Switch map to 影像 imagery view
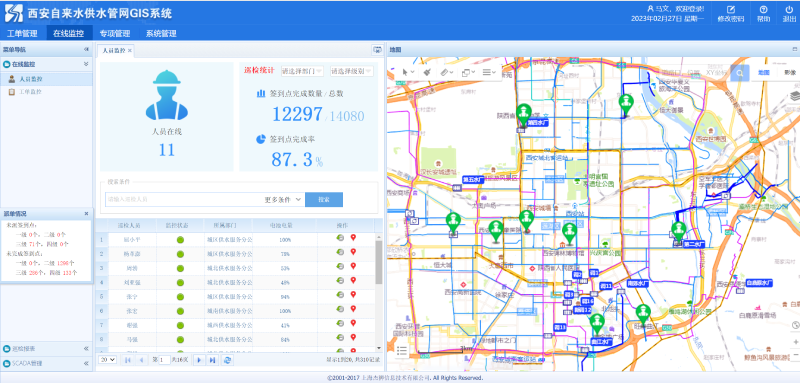Image resolution: width=800 pixels, height=383 pixels. [790, 73]
